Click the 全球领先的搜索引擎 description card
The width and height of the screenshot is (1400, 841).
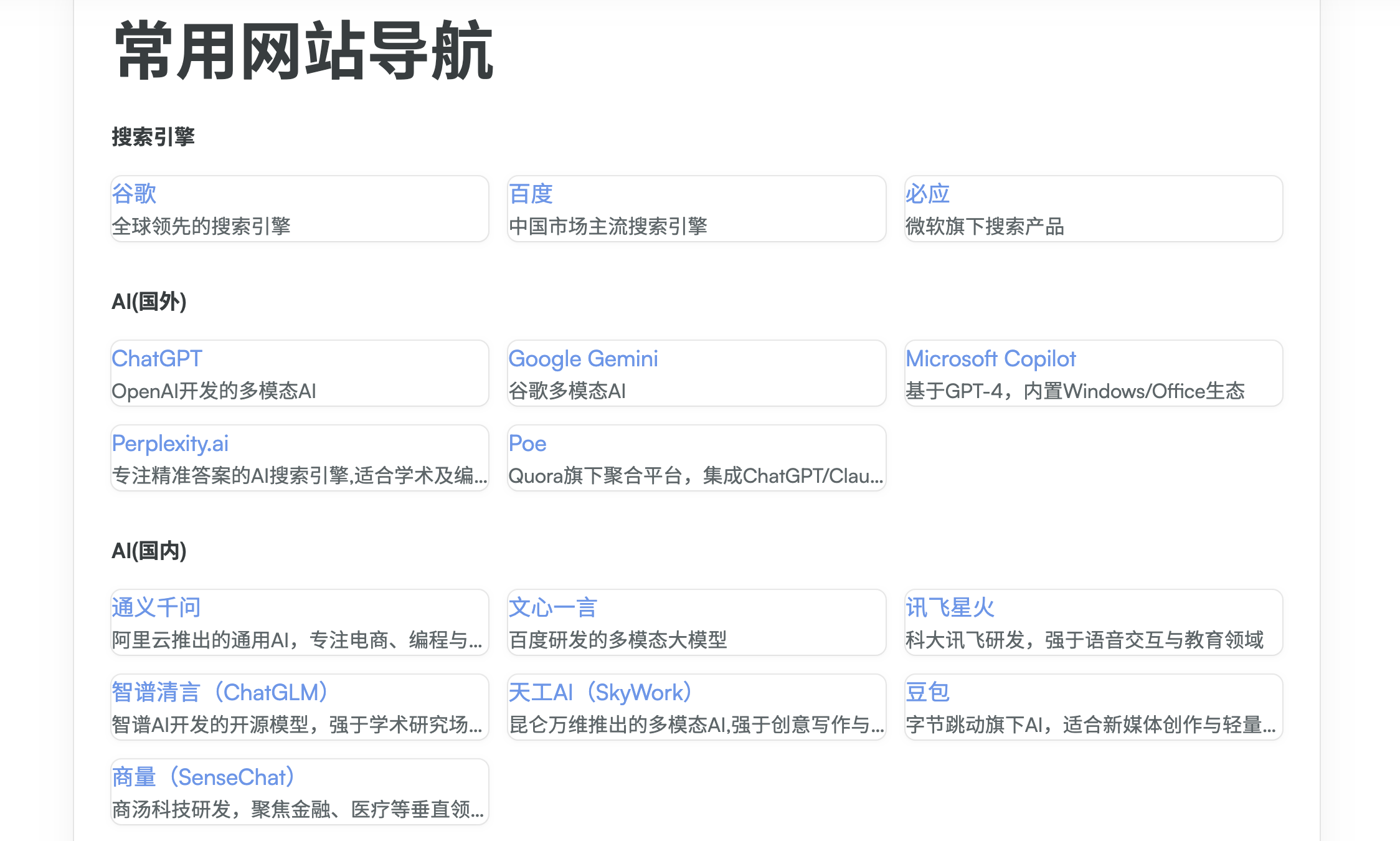(x=201, y=226)
